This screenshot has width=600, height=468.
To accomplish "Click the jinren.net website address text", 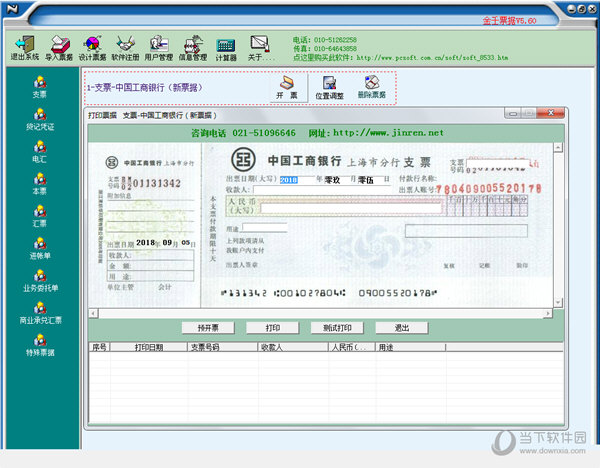I will (388, 133).
